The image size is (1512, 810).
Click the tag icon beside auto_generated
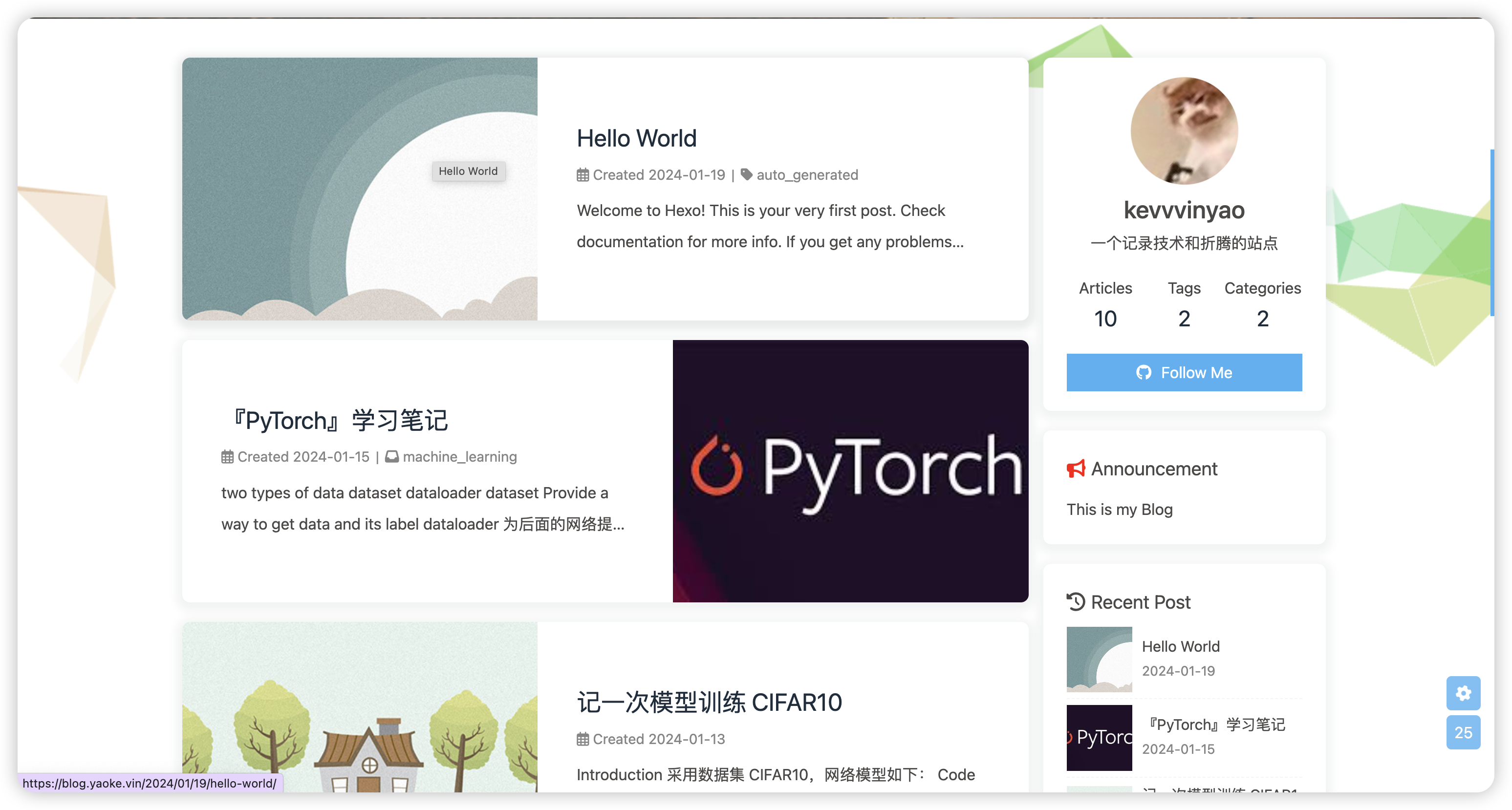pos(747,174)
